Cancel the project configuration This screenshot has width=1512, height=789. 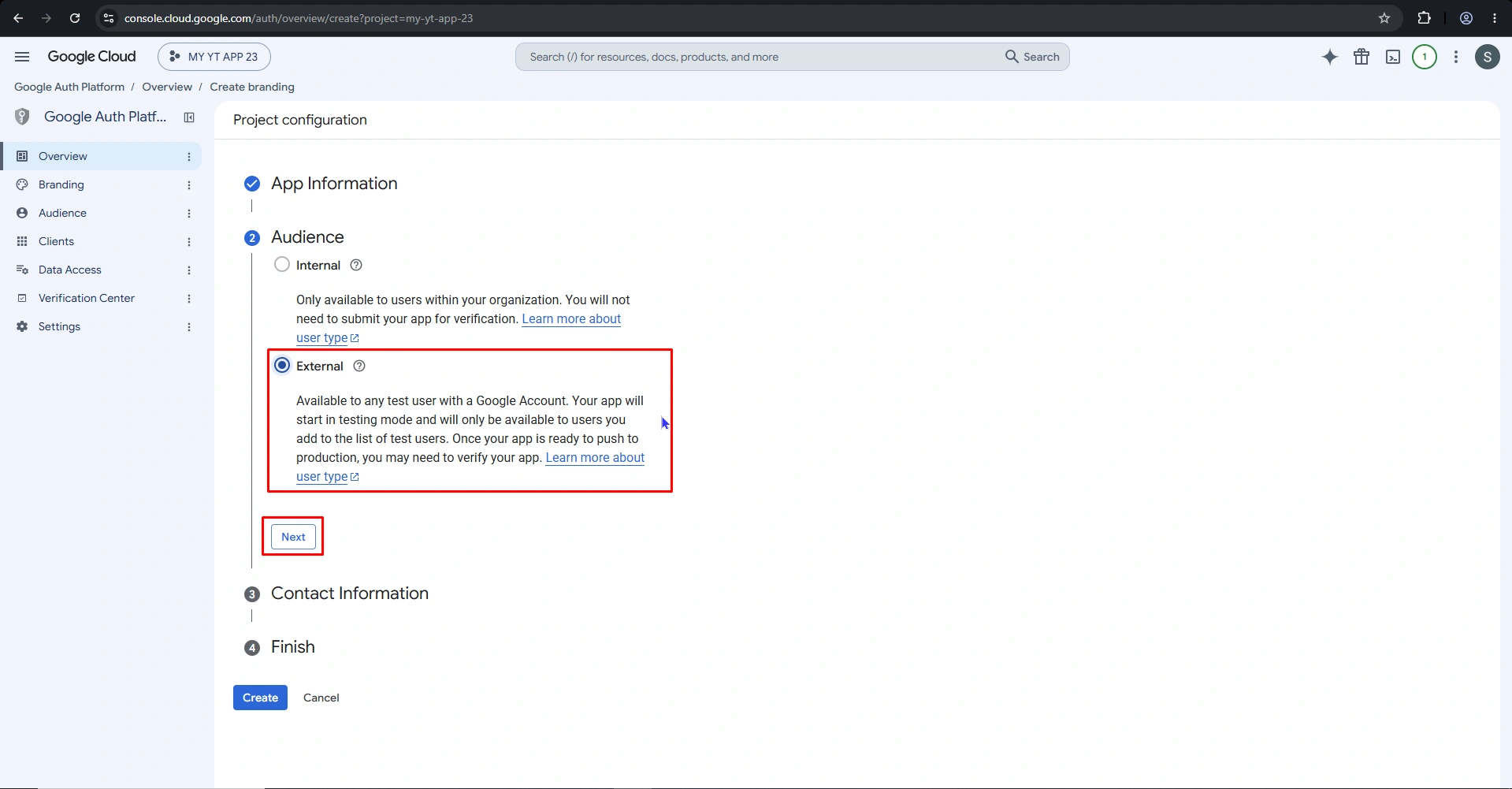pyautogui.click(x=321, y=698)
